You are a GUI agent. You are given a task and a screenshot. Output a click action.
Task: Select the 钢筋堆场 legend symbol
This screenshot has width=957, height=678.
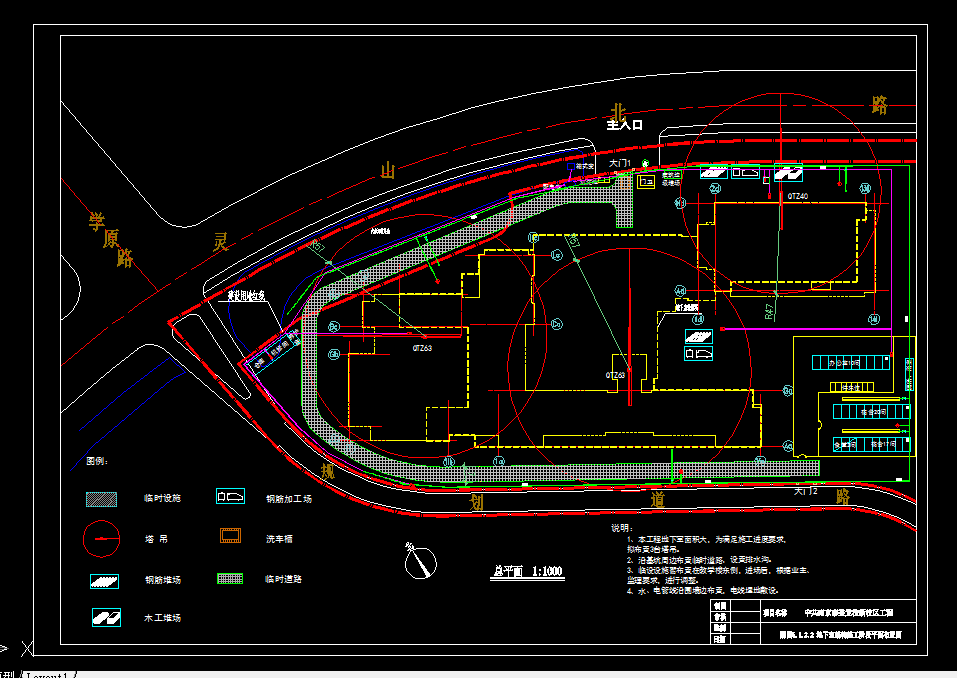tap(104, 581)
